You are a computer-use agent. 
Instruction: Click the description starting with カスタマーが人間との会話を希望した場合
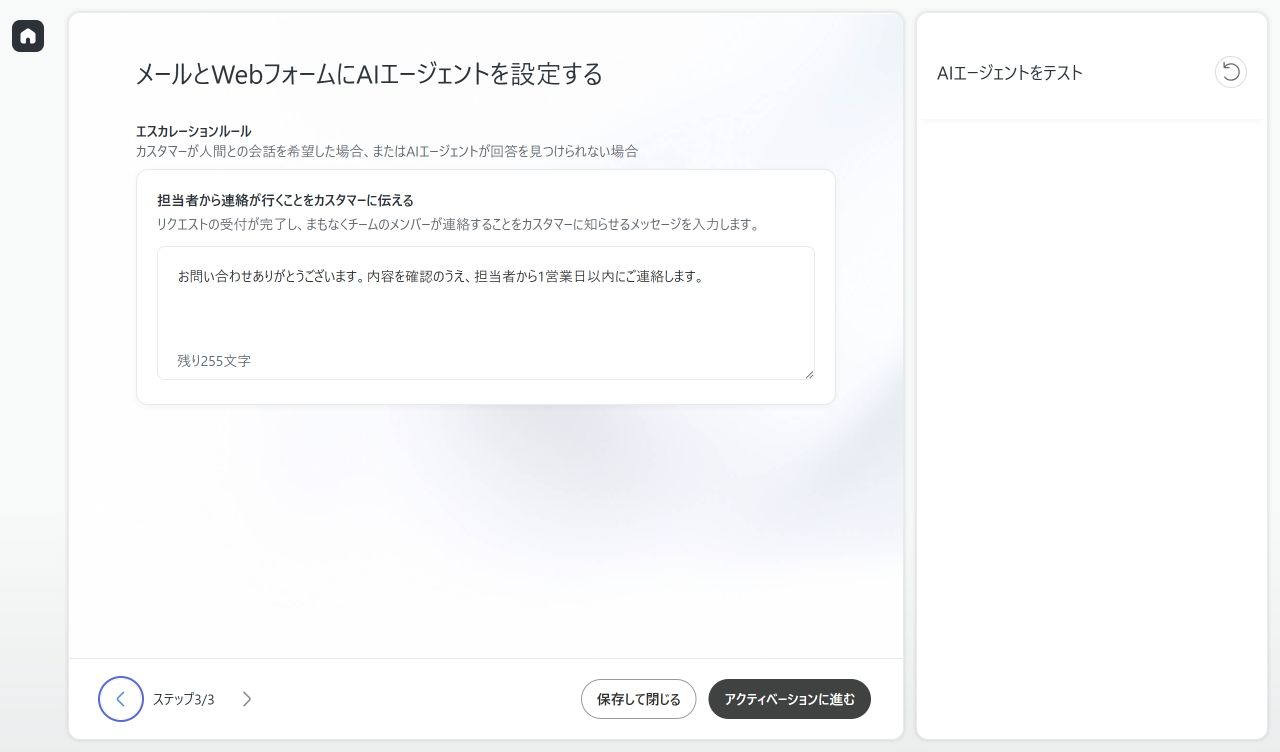tap(387, 151)
